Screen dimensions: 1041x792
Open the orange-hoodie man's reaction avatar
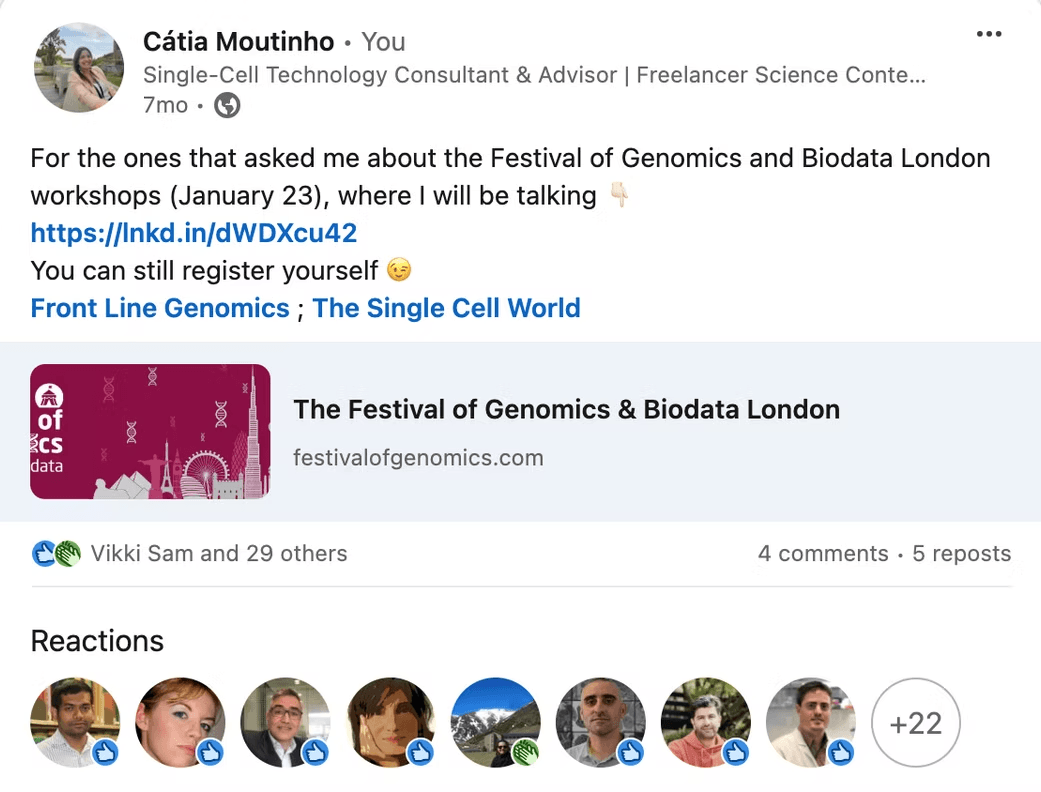click(706, 722)
